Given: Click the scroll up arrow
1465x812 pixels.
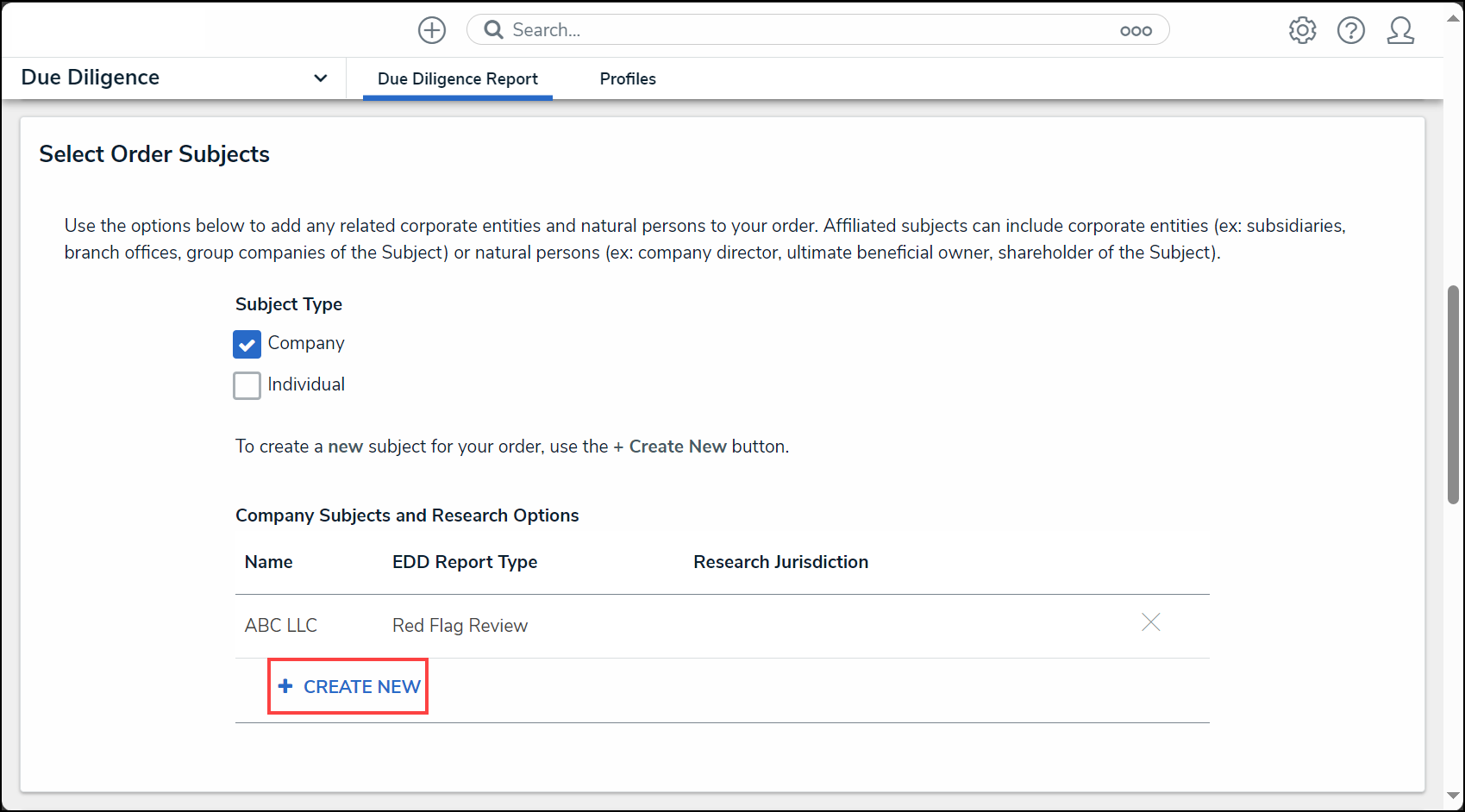Looking at the screenshot, I should [1453, 18].
